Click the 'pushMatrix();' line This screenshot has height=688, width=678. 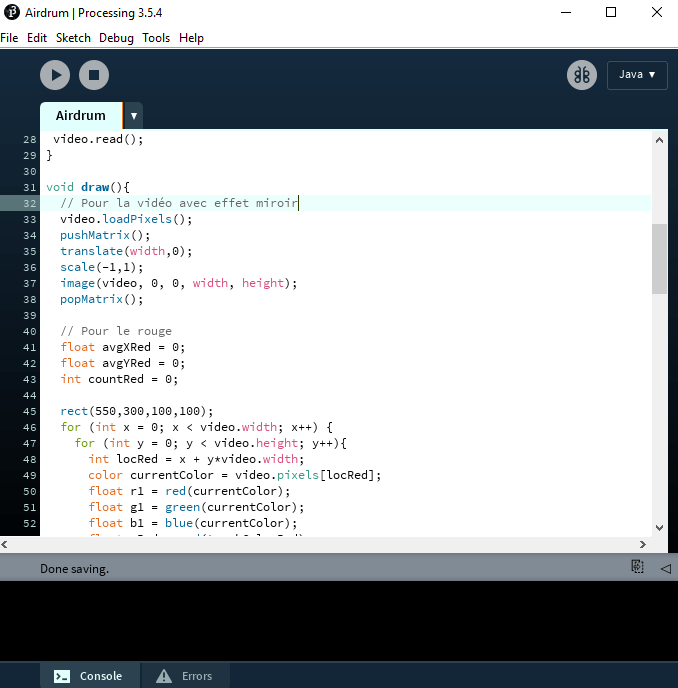pyautogui.click(x=105, y=235)
